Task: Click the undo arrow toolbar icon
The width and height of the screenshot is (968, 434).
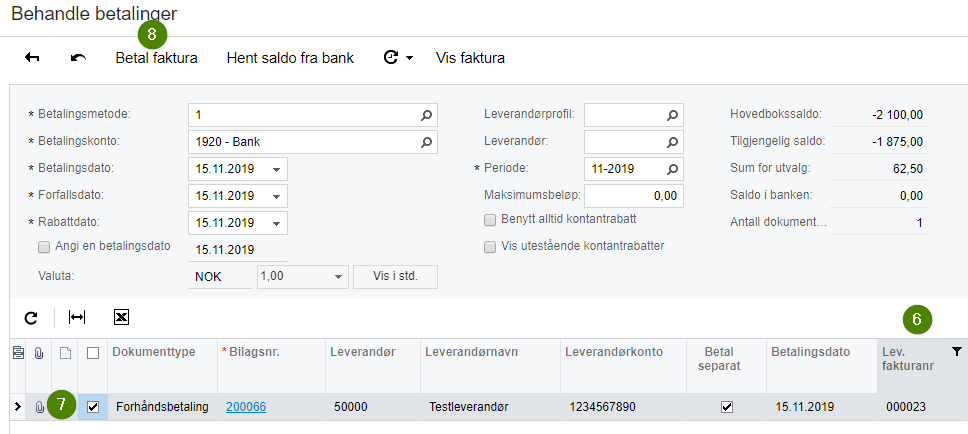Action: click(79, 58)
